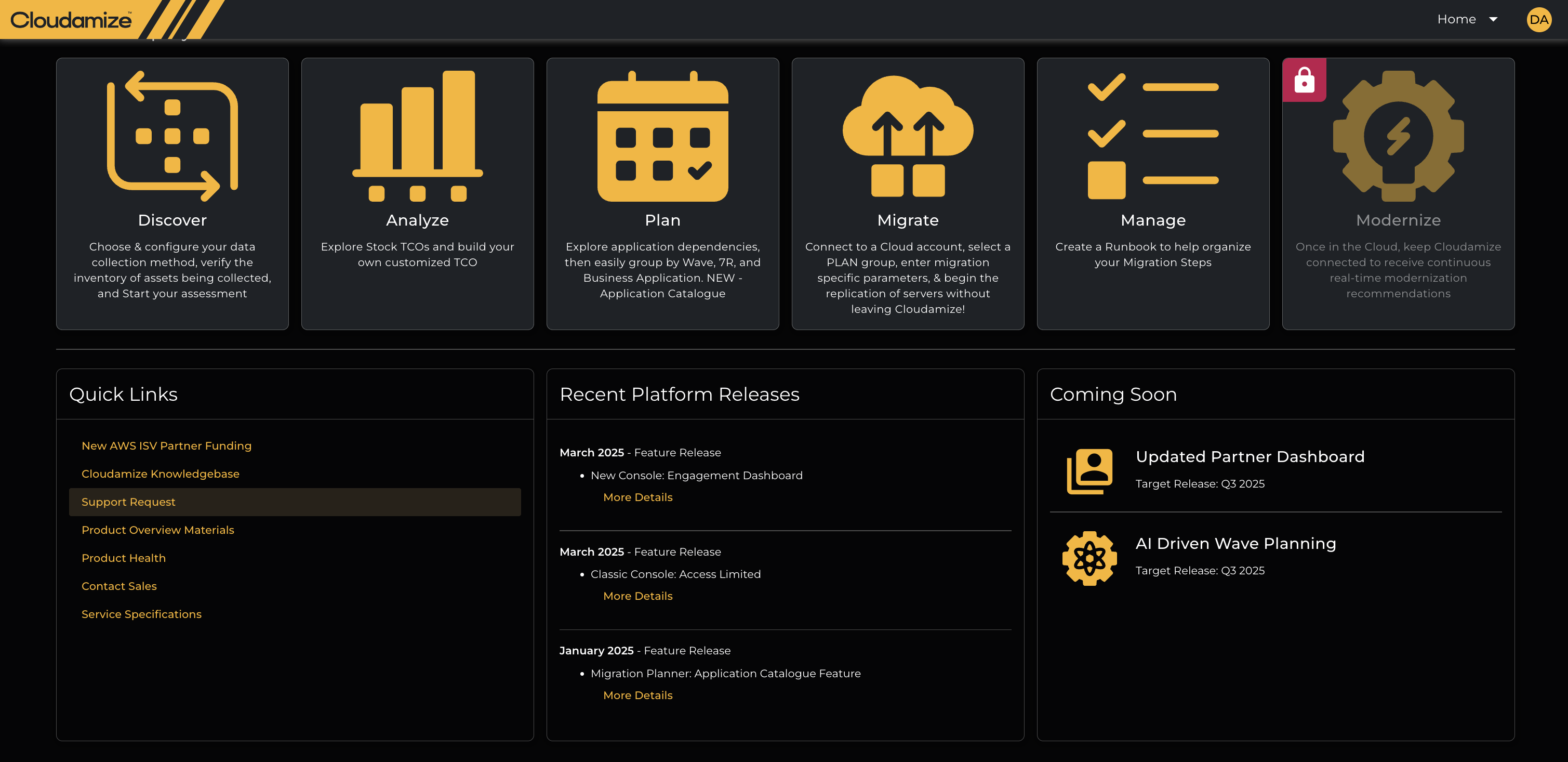Click the AI Driven Wave Planning icon

pos(1089,558)
